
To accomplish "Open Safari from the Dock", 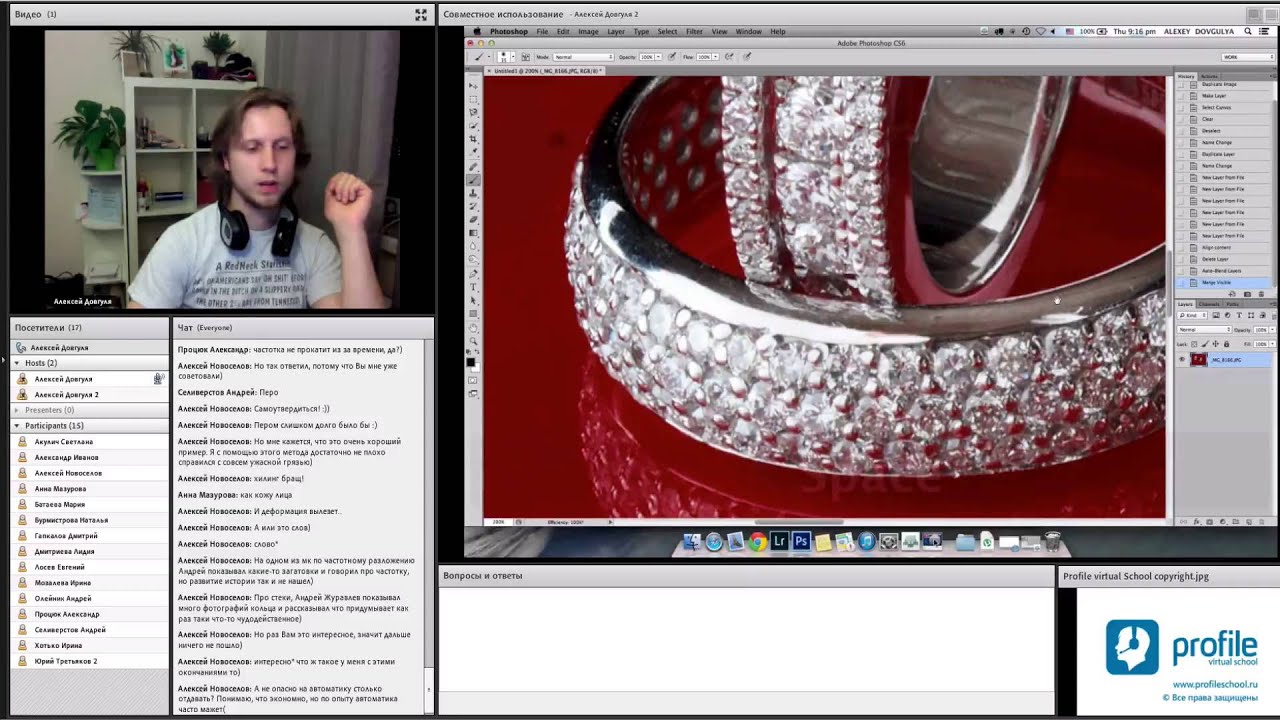I will point(714,541).
